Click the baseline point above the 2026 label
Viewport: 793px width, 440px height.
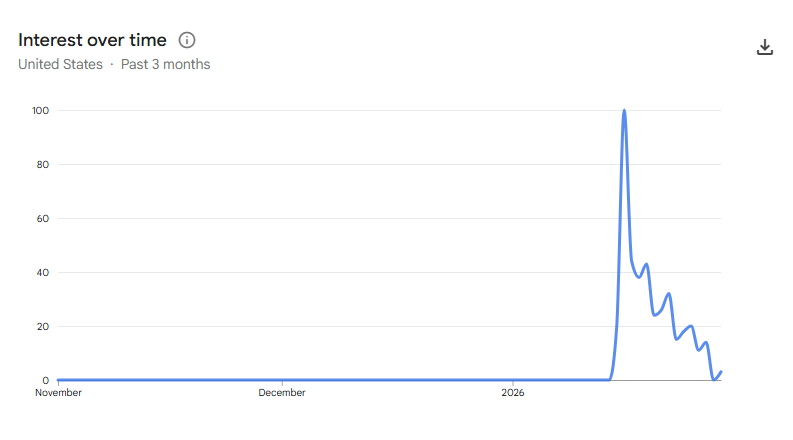(x=512, y=380)
